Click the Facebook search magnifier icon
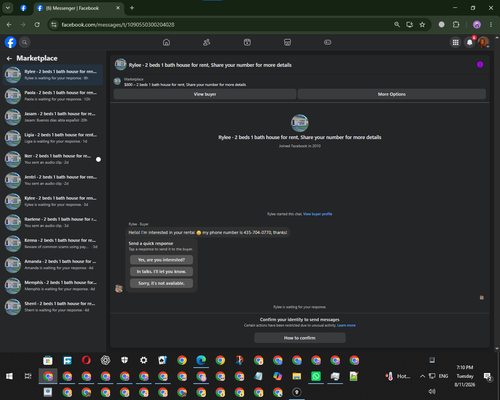The image size is (500, 400). [24, 42]
